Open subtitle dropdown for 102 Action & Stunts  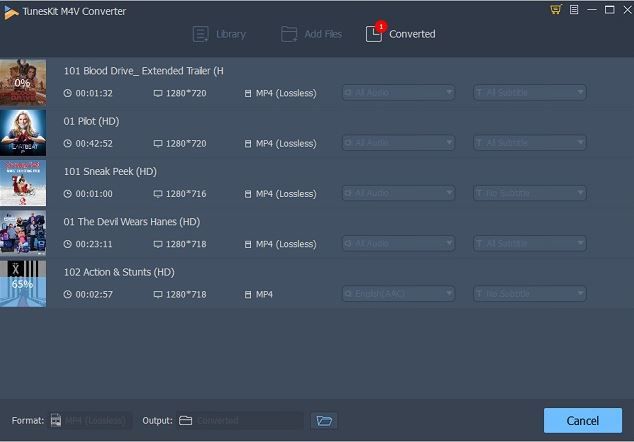point(530,294)
